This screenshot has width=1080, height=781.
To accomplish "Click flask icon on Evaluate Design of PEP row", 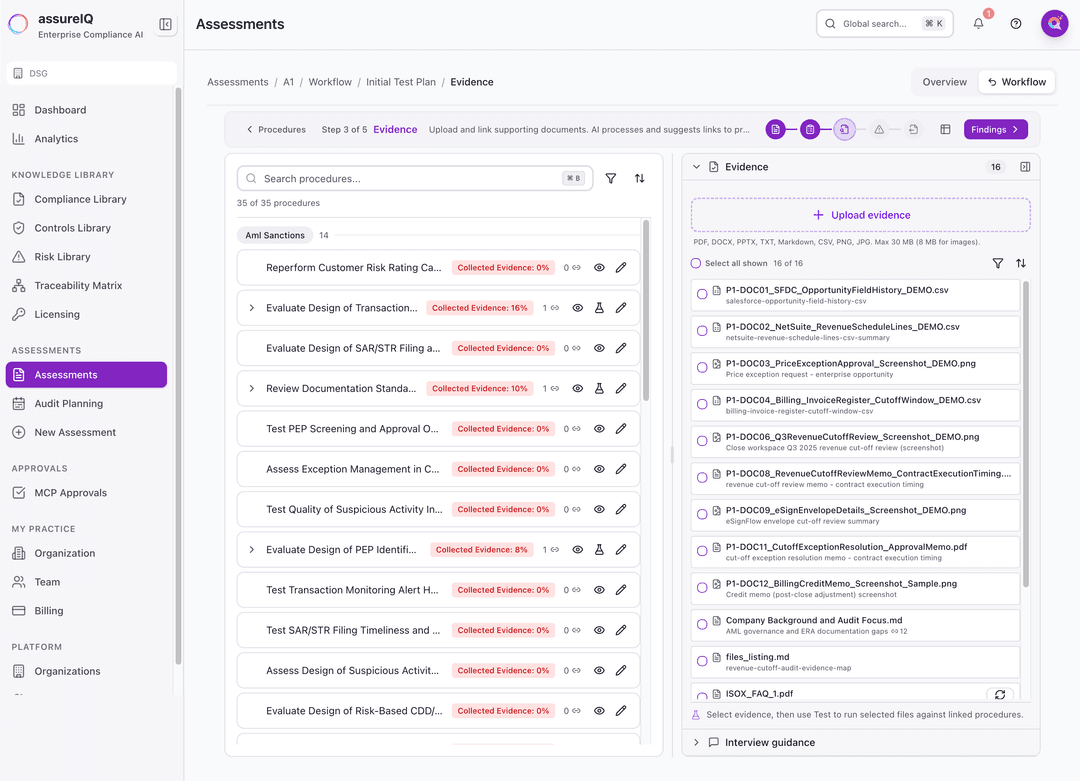I will click(x=599, y=550).
